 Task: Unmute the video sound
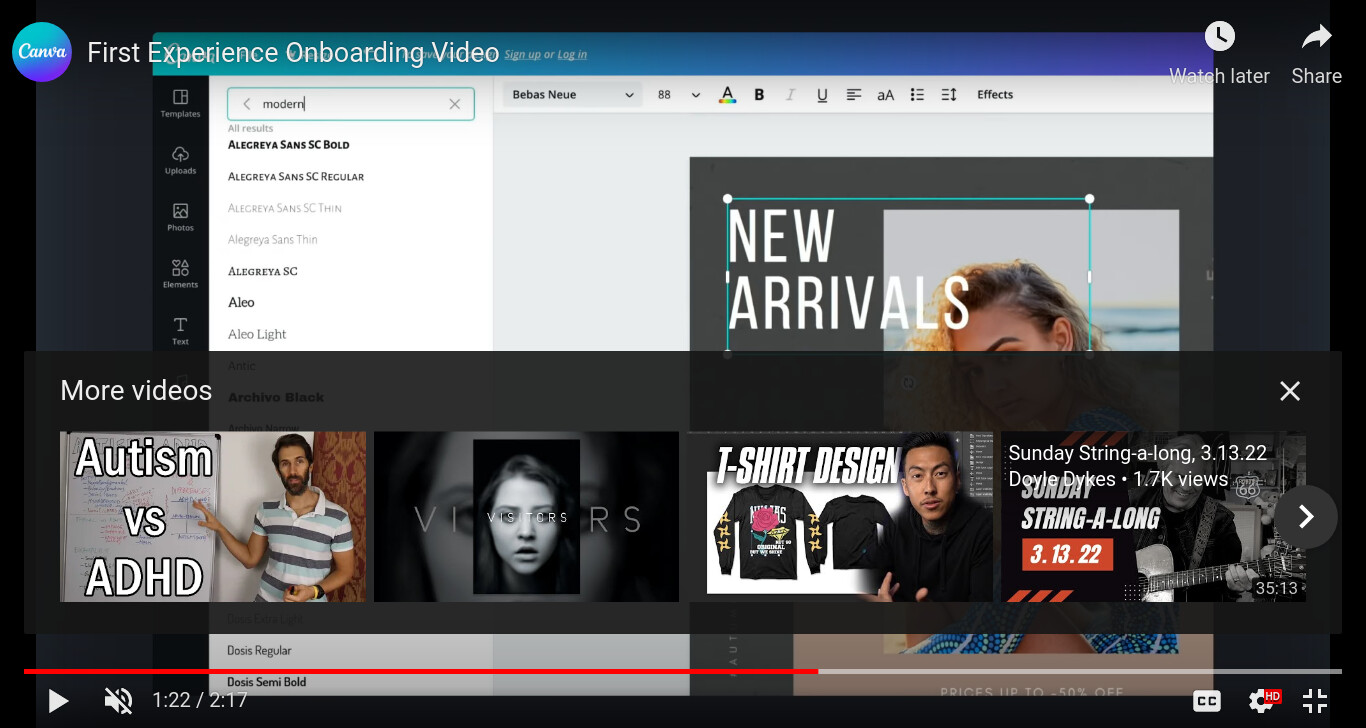(118, 700)
